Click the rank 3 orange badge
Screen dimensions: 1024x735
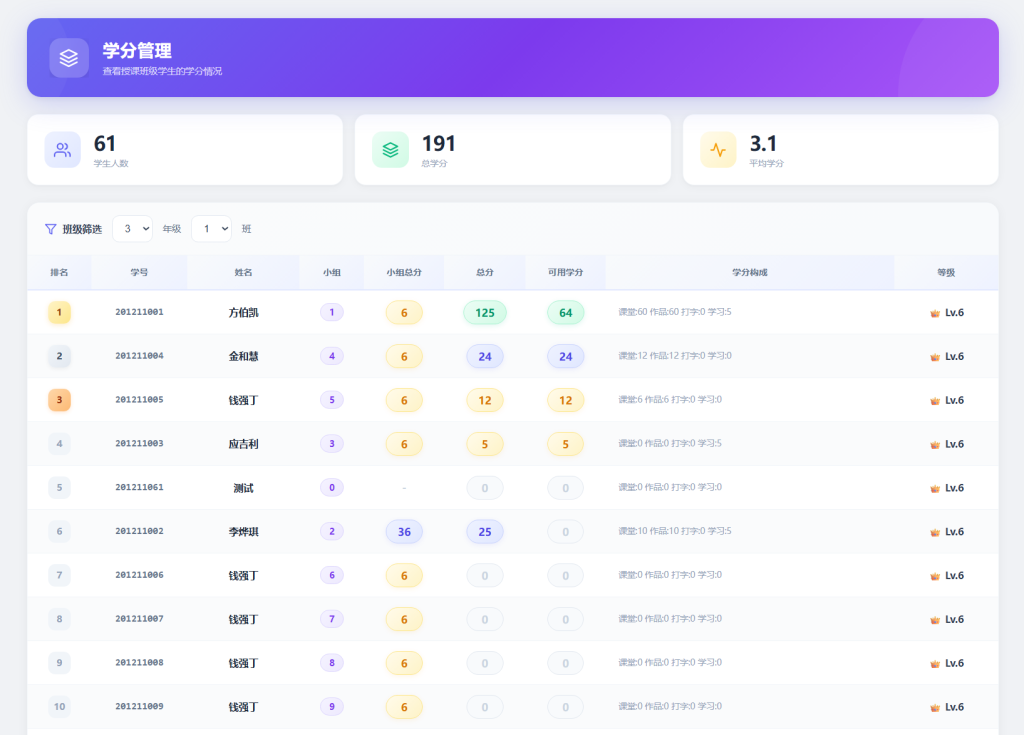click(x=59, y=400)
